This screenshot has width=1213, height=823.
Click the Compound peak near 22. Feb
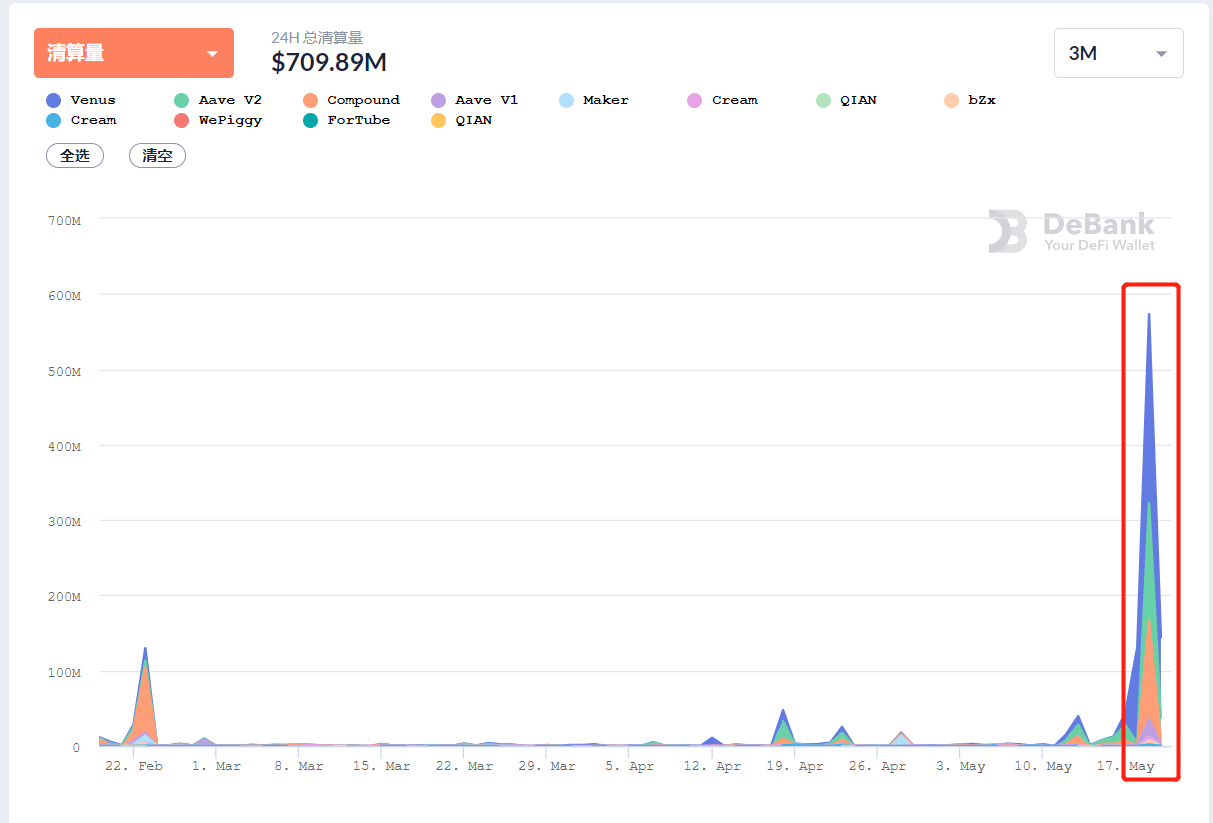coord(145,700)
